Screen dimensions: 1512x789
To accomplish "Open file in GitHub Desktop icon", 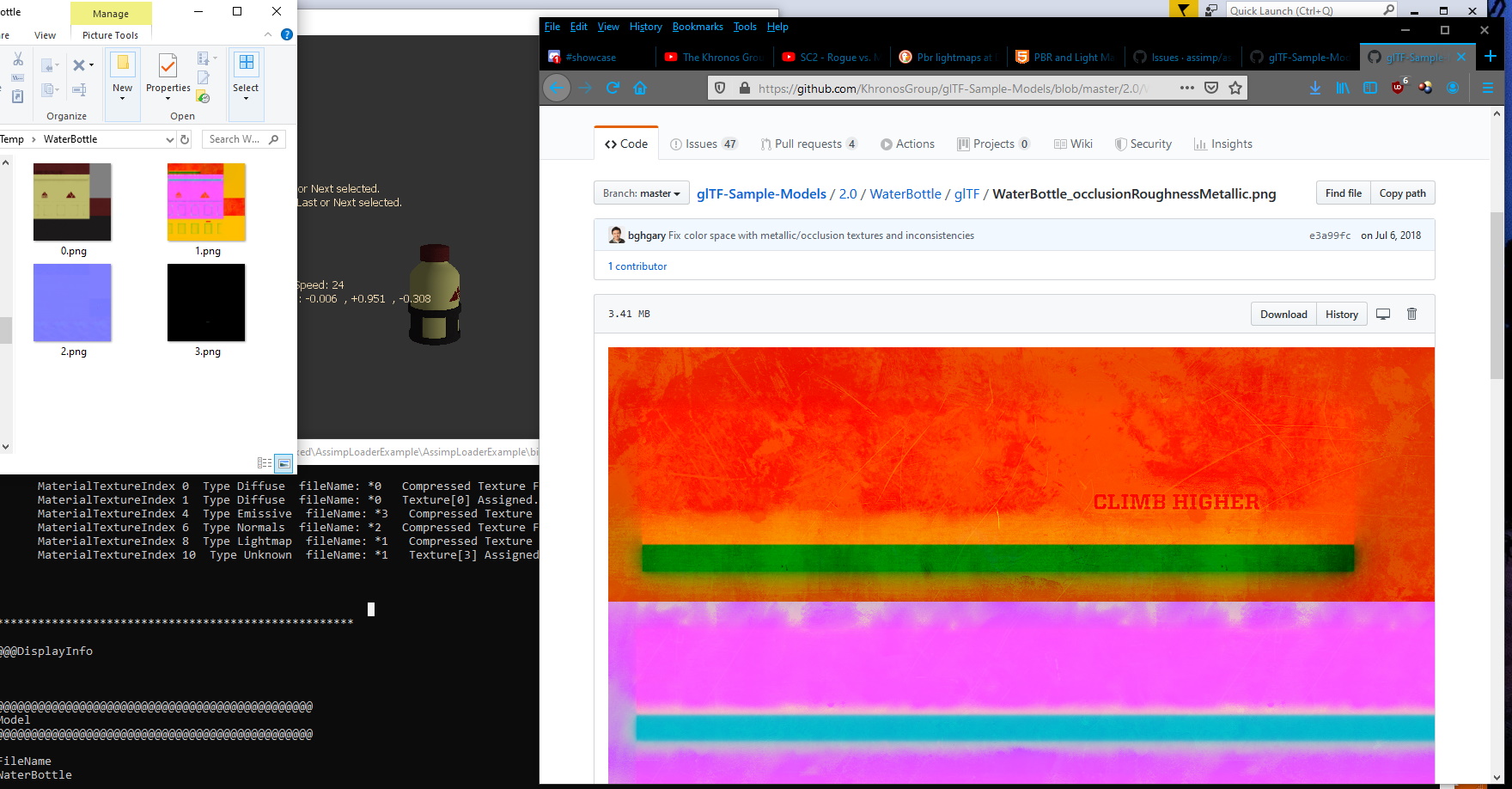I will [x=1383, y=314].
